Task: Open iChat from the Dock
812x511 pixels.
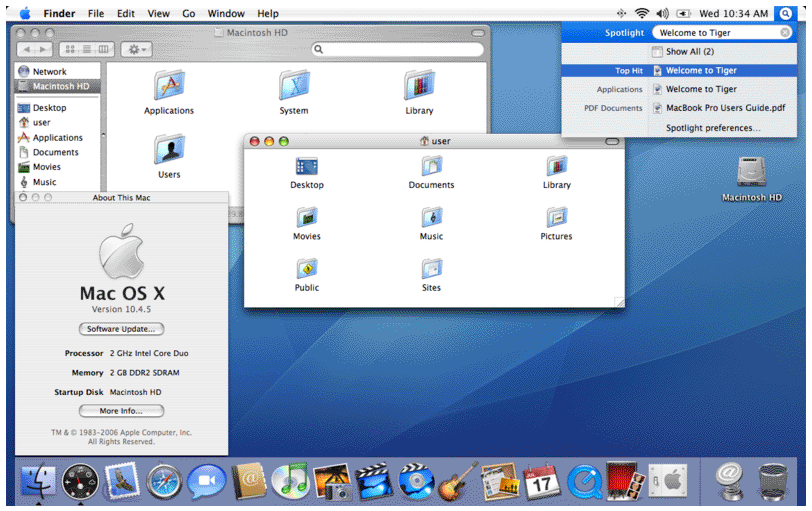Action: pos(206,481)
